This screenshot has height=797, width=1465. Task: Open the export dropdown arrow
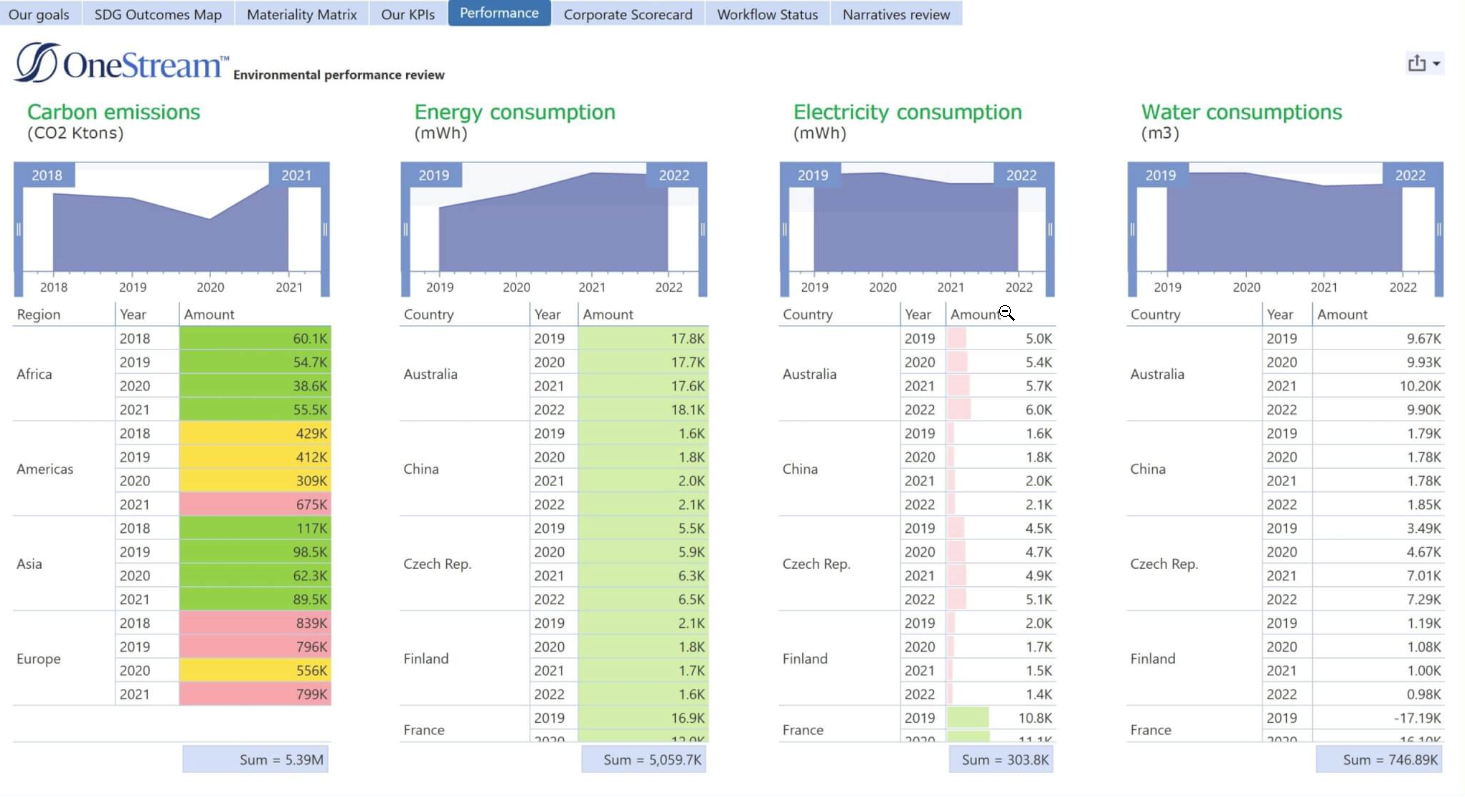pyautogui.click(x=1437, y=65)
